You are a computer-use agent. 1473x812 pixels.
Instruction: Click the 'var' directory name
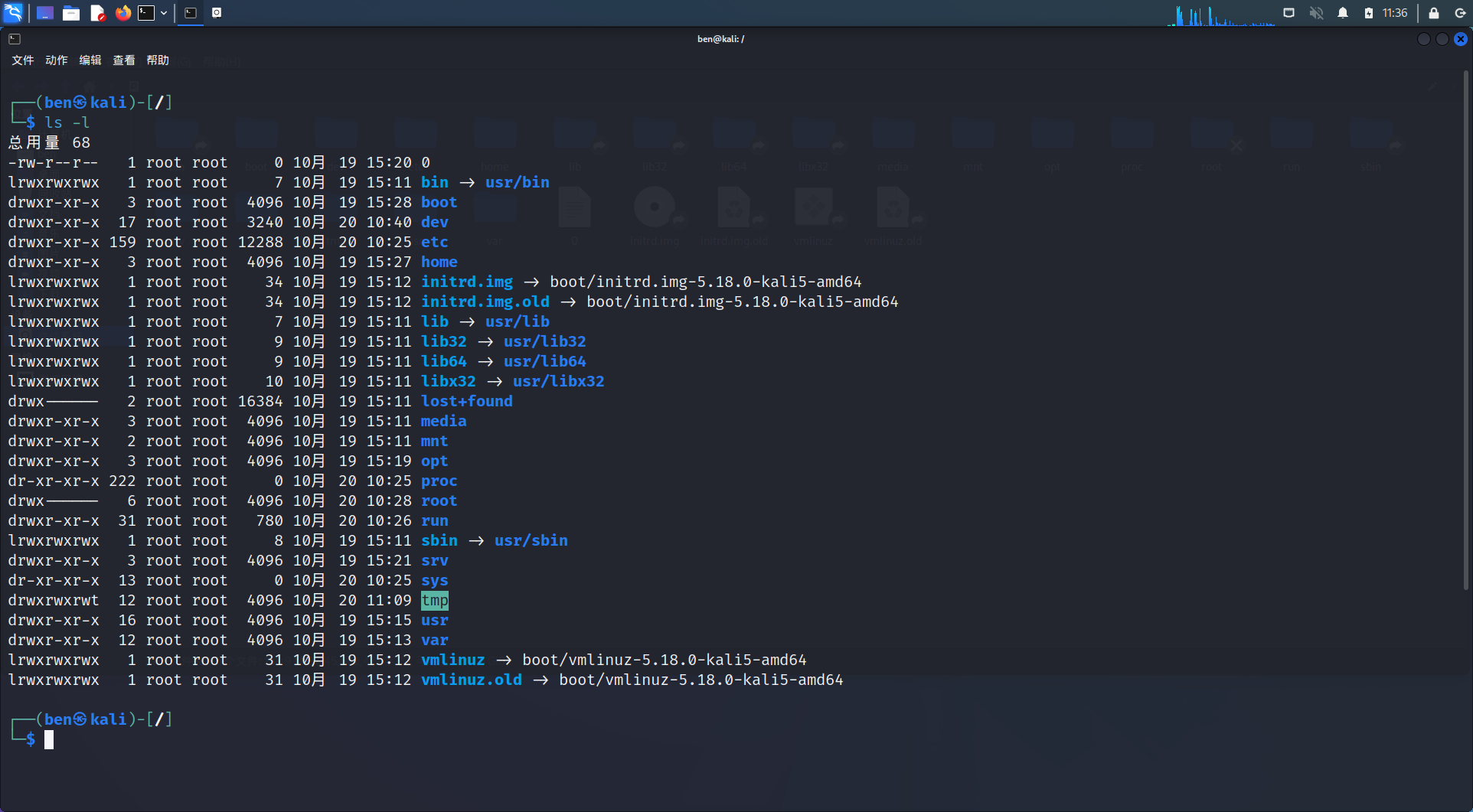coord(435,640)
